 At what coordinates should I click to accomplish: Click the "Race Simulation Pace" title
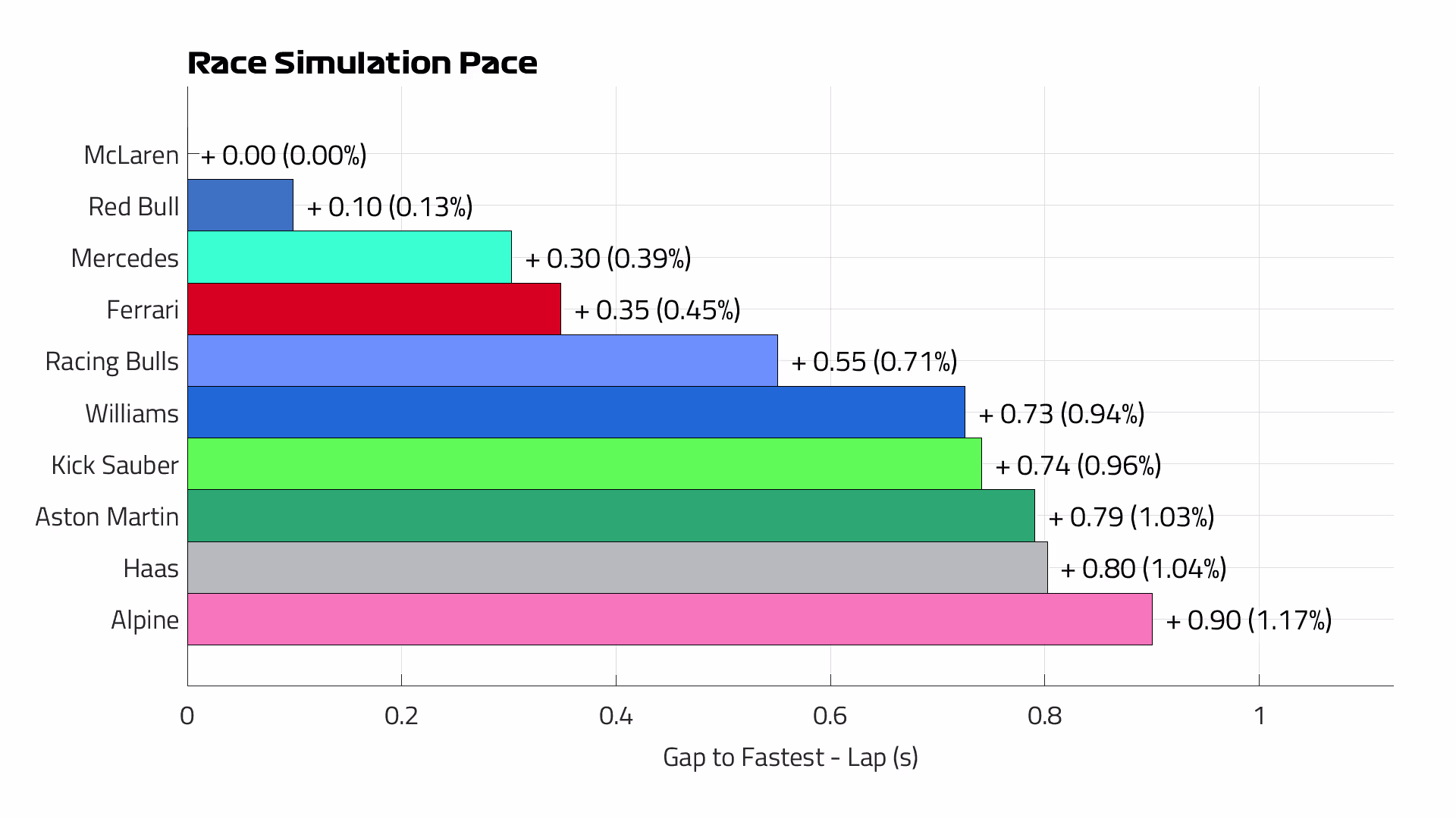pos(362,63)
